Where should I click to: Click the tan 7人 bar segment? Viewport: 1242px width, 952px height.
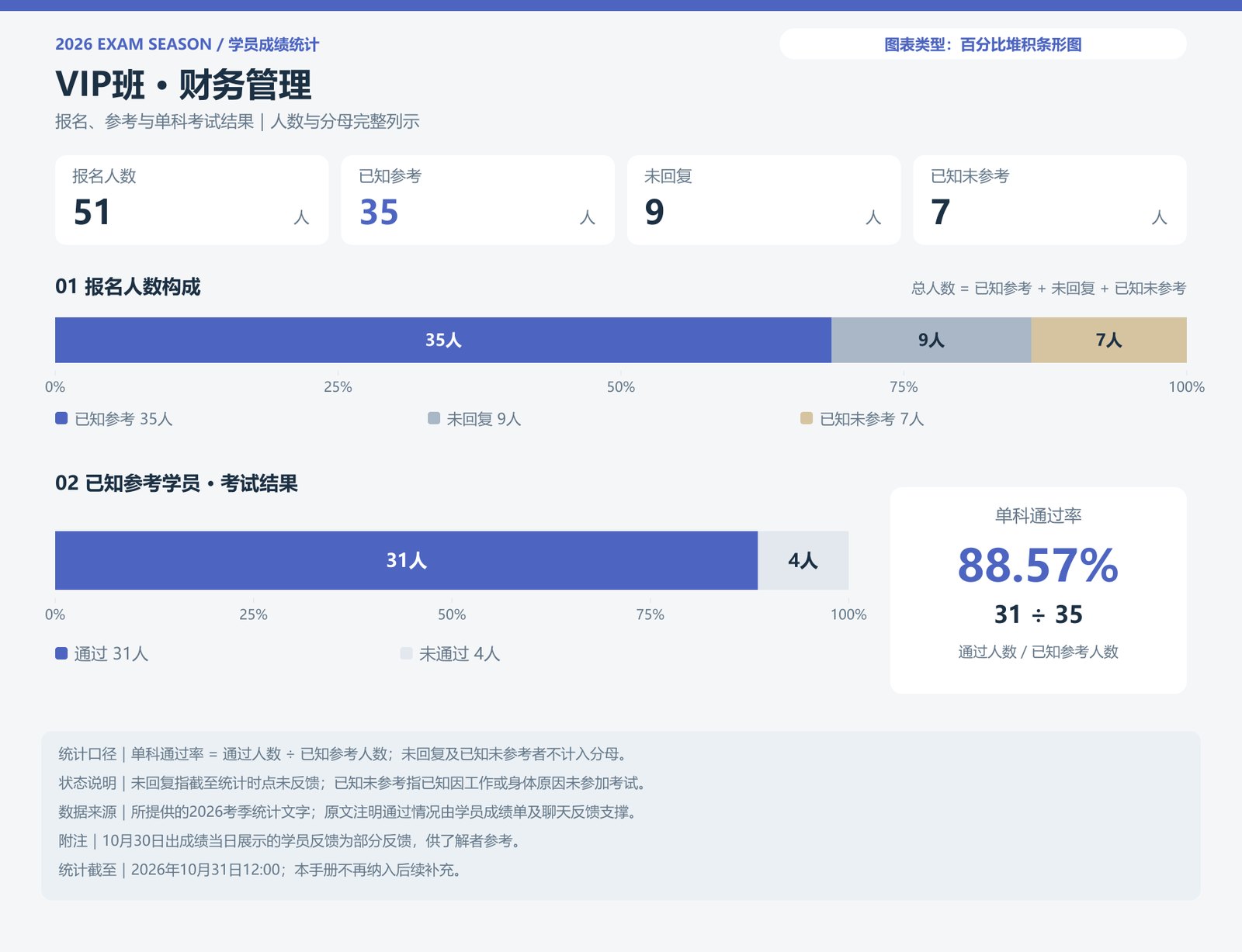(1109, 340)
